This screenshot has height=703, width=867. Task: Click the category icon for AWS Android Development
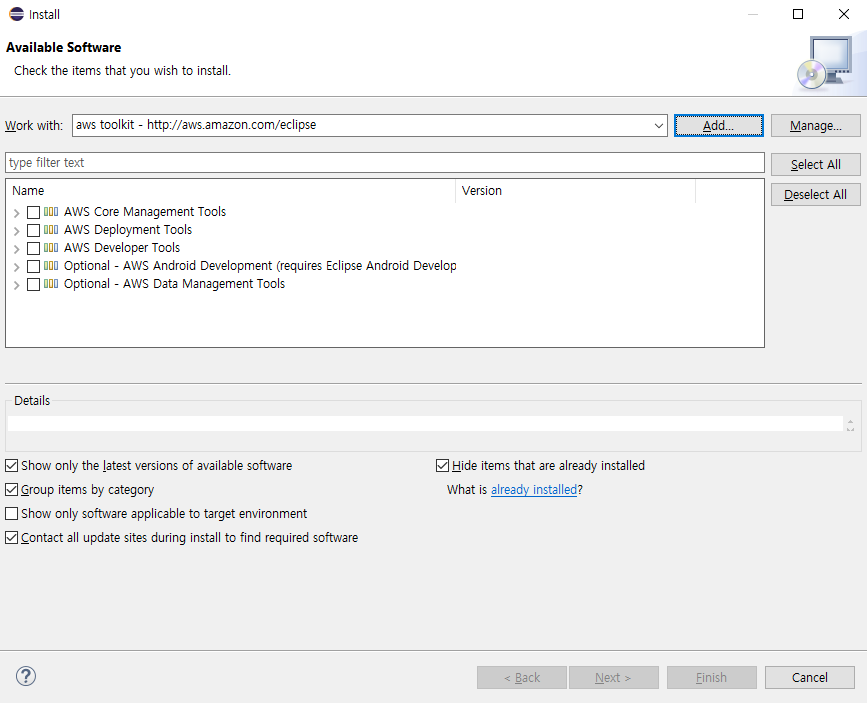pos(51,265)
